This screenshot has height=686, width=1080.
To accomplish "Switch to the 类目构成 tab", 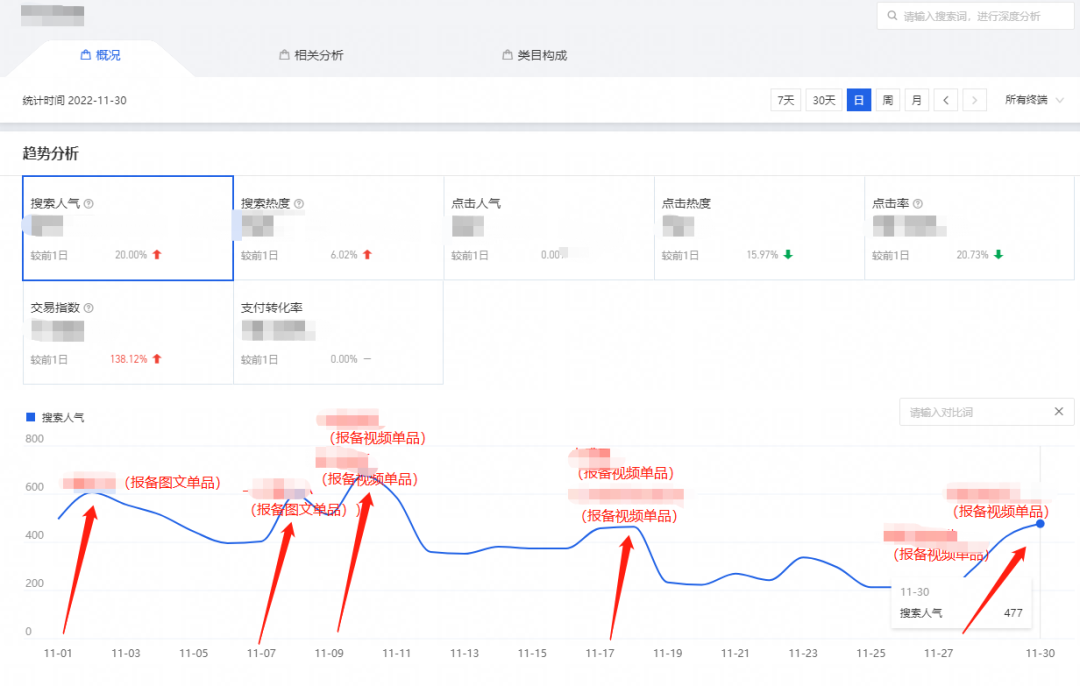I will tap(534, 56).
